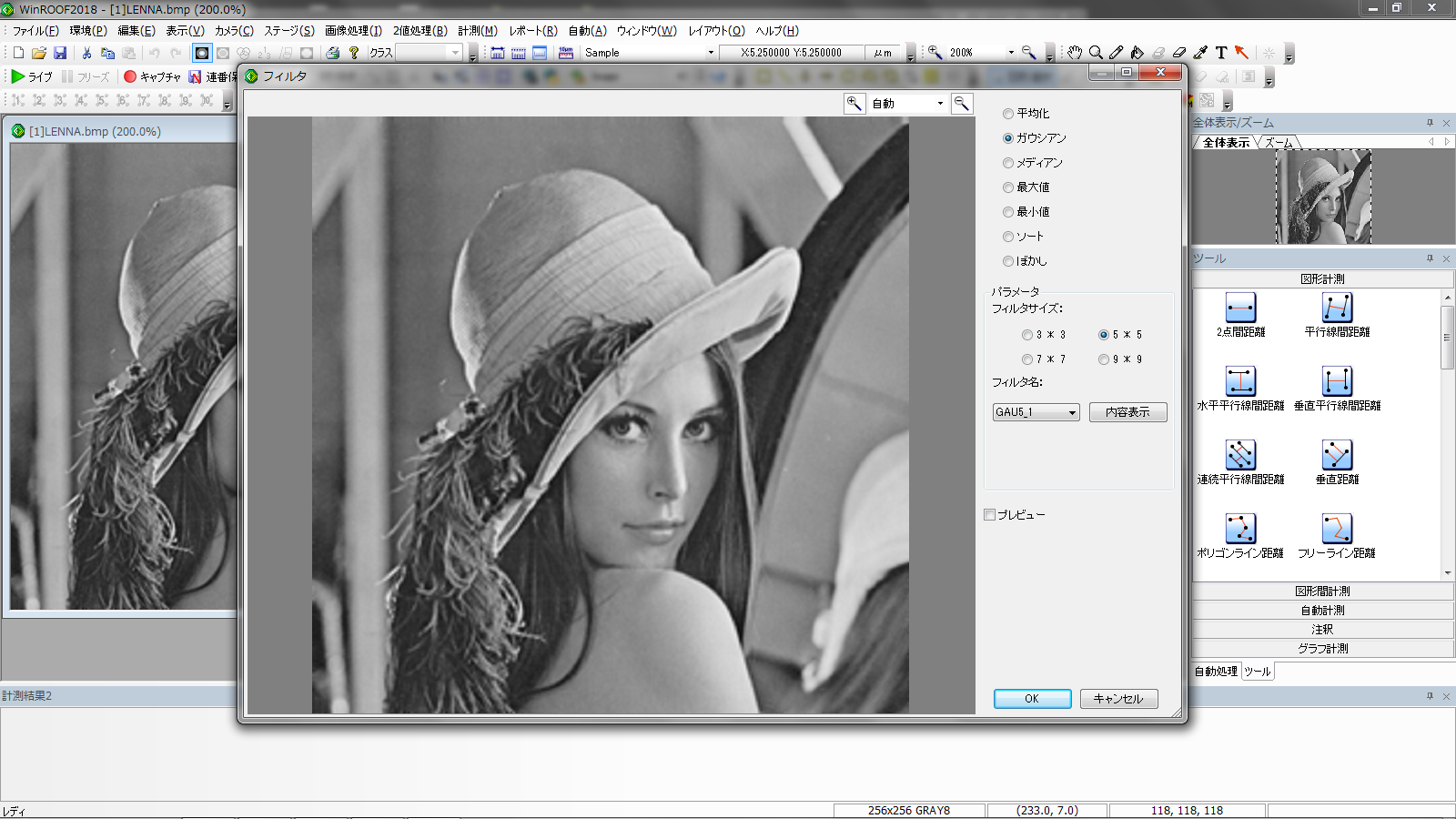
Task: Enable the プレビュー checkbox
Action: 990,515
